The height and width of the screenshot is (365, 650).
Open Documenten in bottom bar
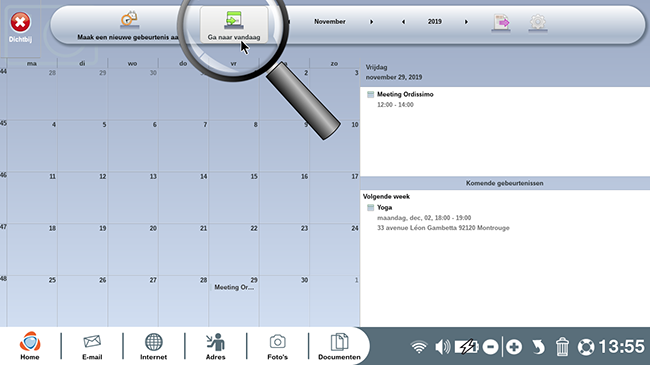(x=339, y=347)
